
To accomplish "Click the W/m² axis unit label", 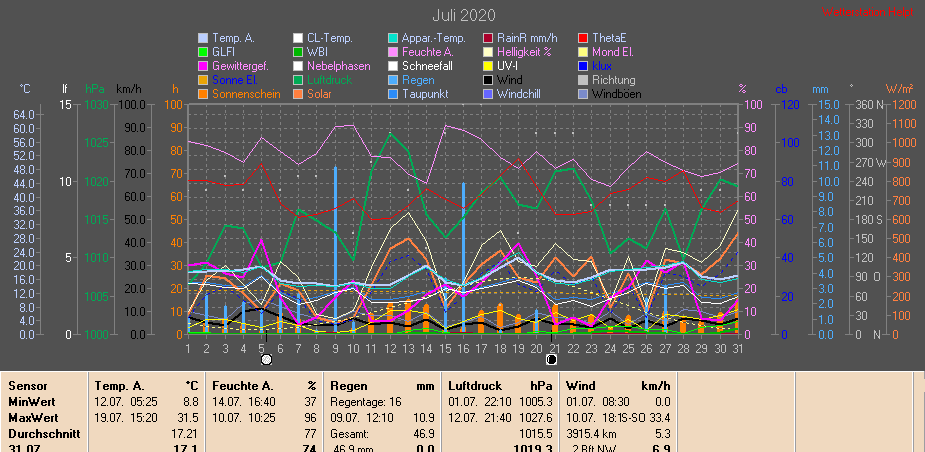I will coord(900,89).
